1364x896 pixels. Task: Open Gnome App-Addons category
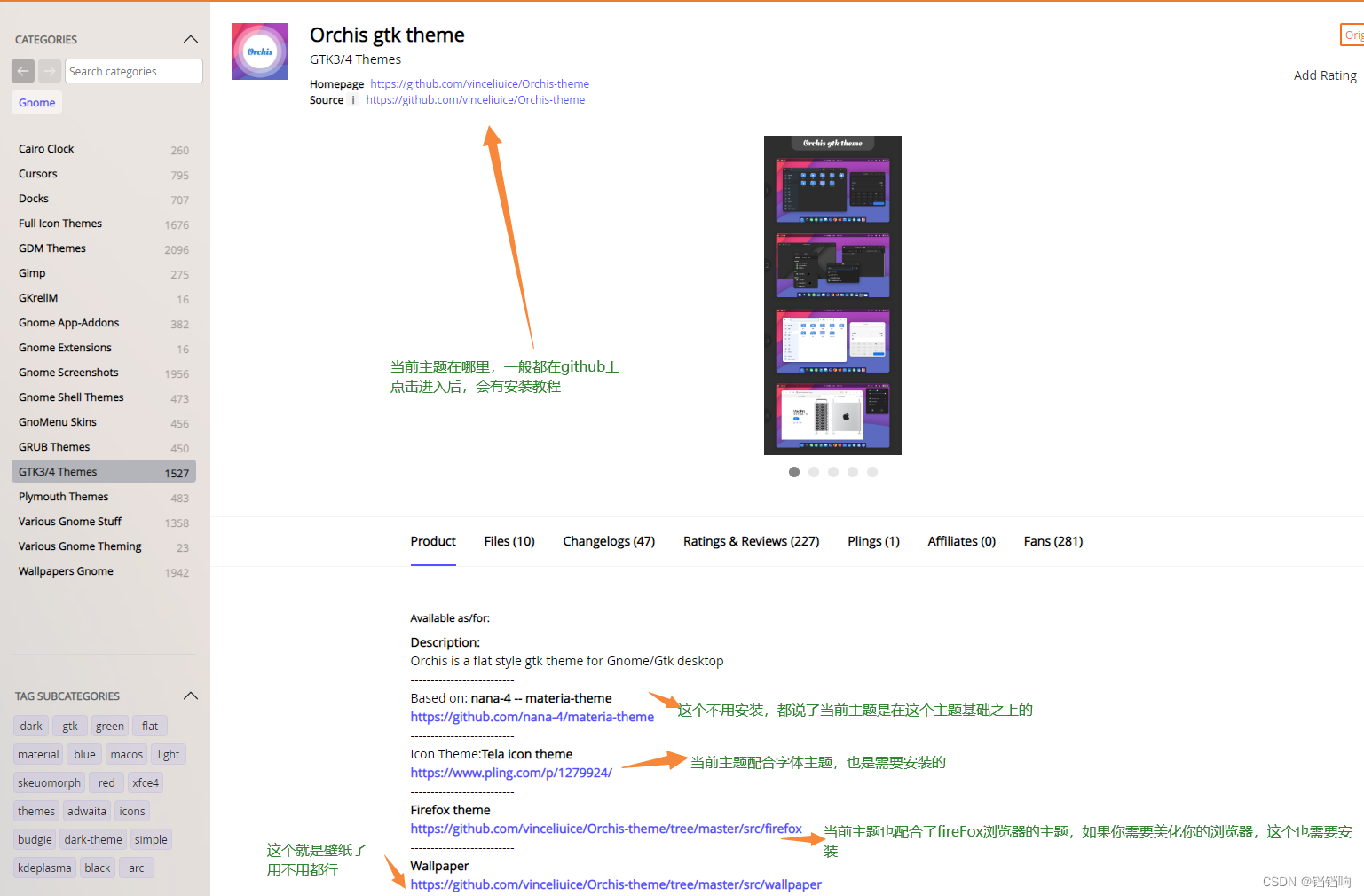[x=104, y=323]
